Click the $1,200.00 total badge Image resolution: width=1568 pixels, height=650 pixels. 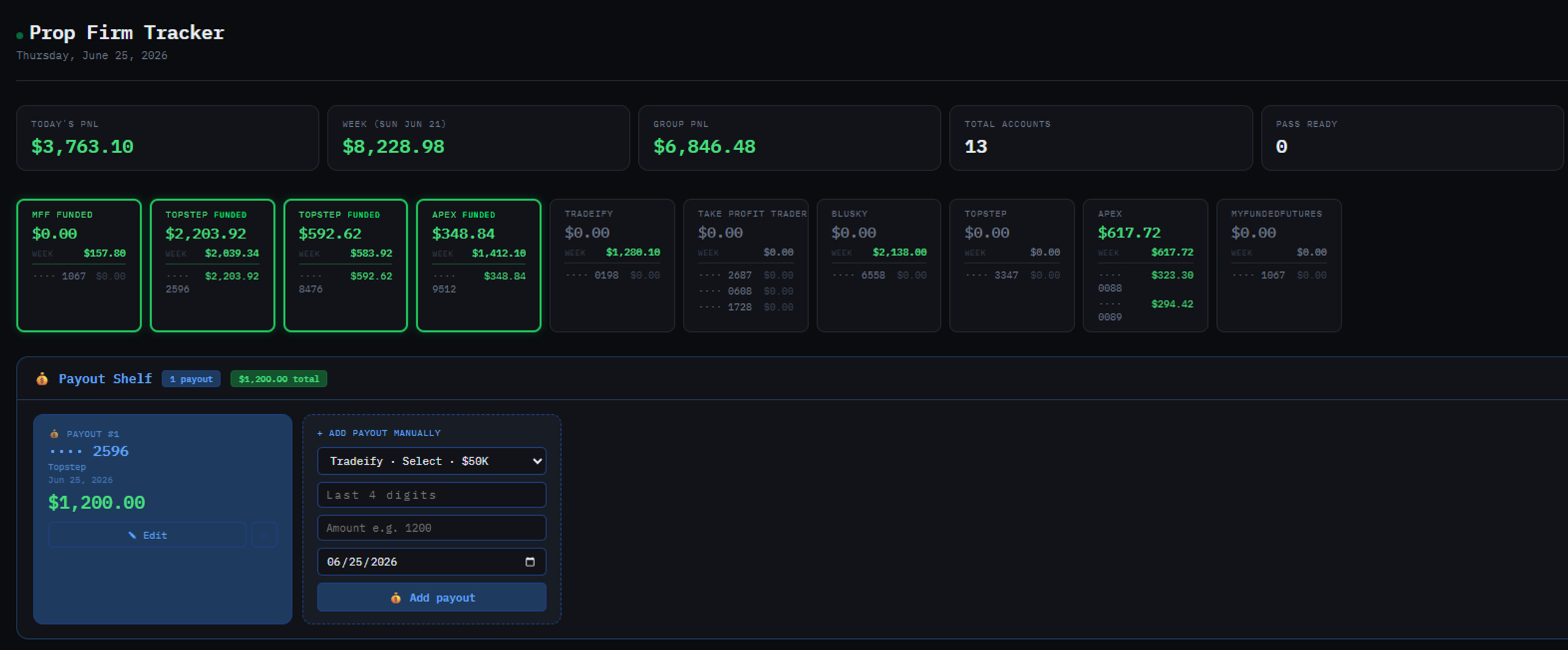(x=279, y=379)
